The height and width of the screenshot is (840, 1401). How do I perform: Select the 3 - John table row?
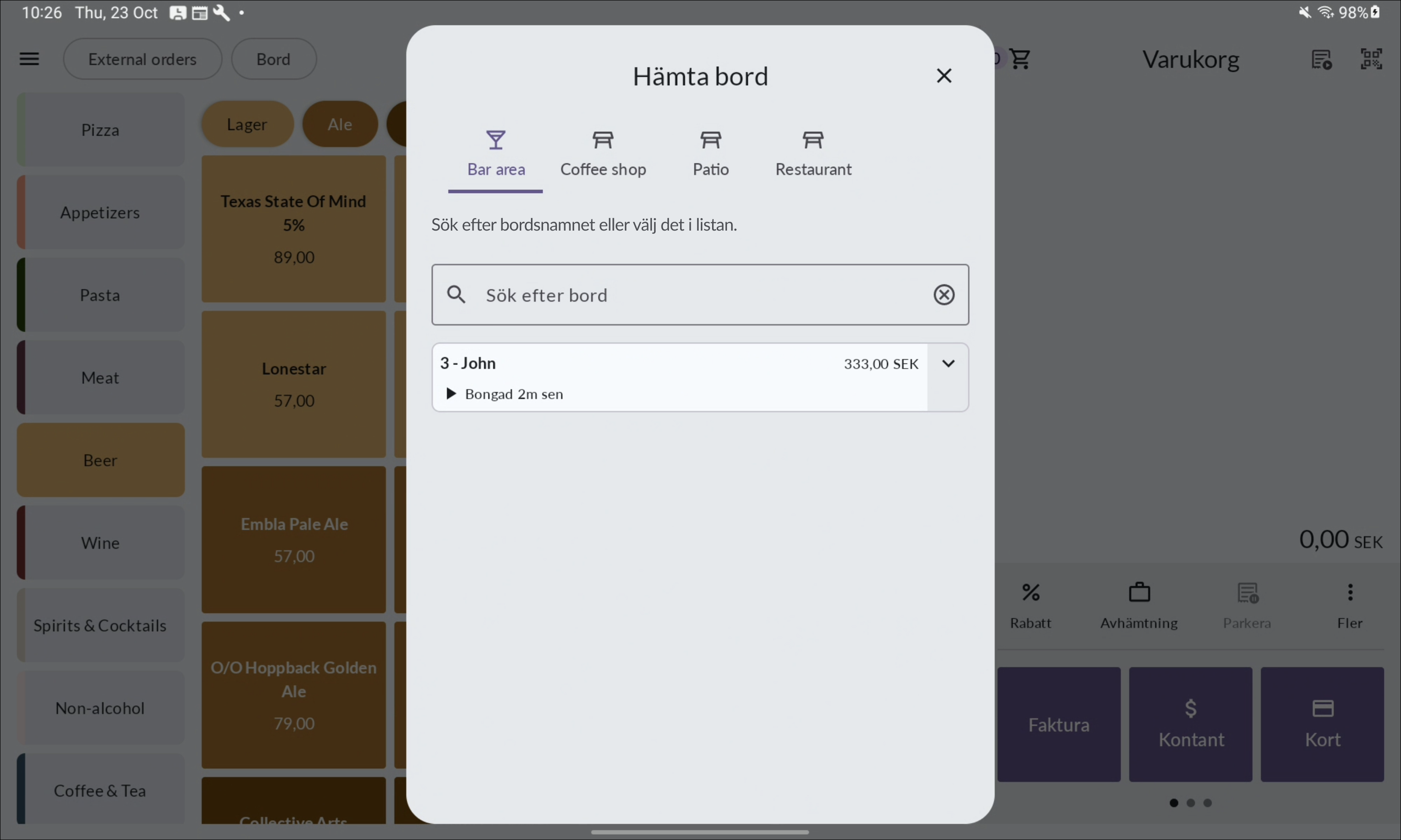651,364
